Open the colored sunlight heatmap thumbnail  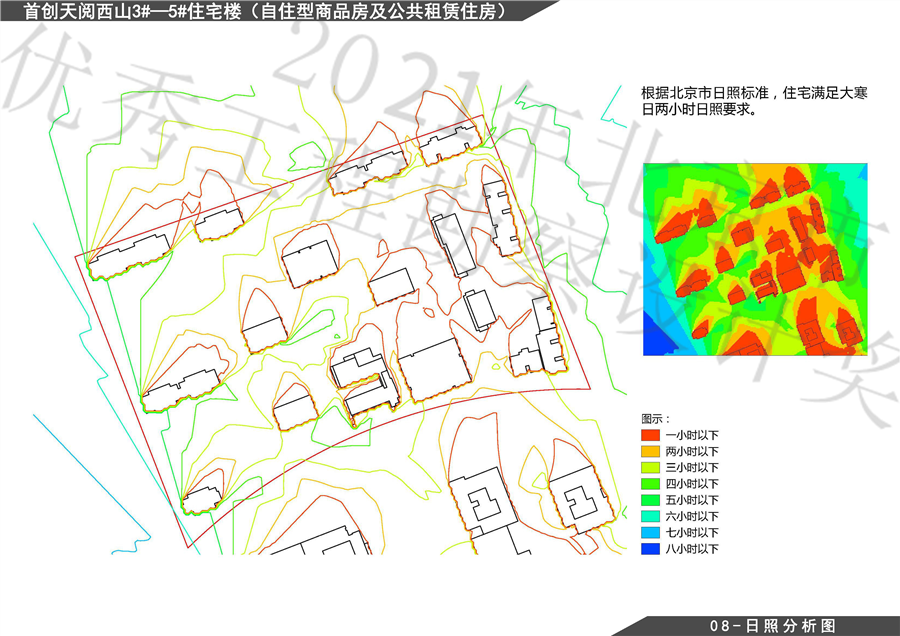(754, 259)
